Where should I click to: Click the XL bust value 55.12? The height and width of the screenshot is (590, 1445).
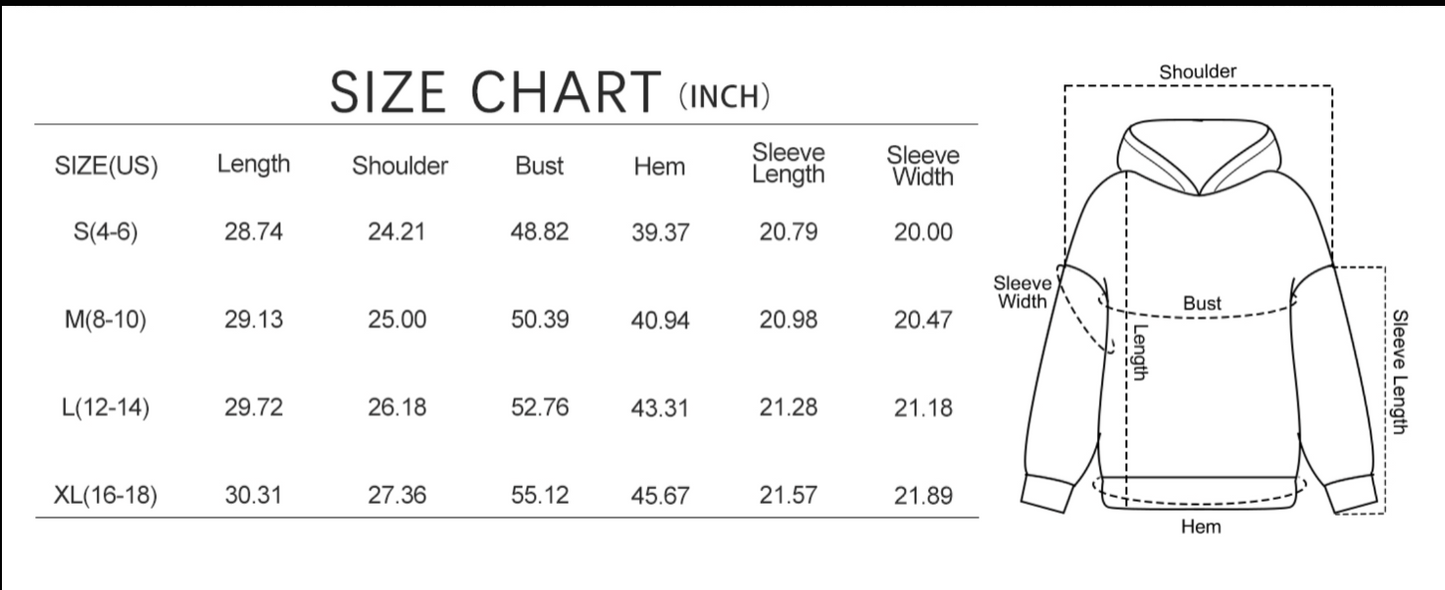540,495
